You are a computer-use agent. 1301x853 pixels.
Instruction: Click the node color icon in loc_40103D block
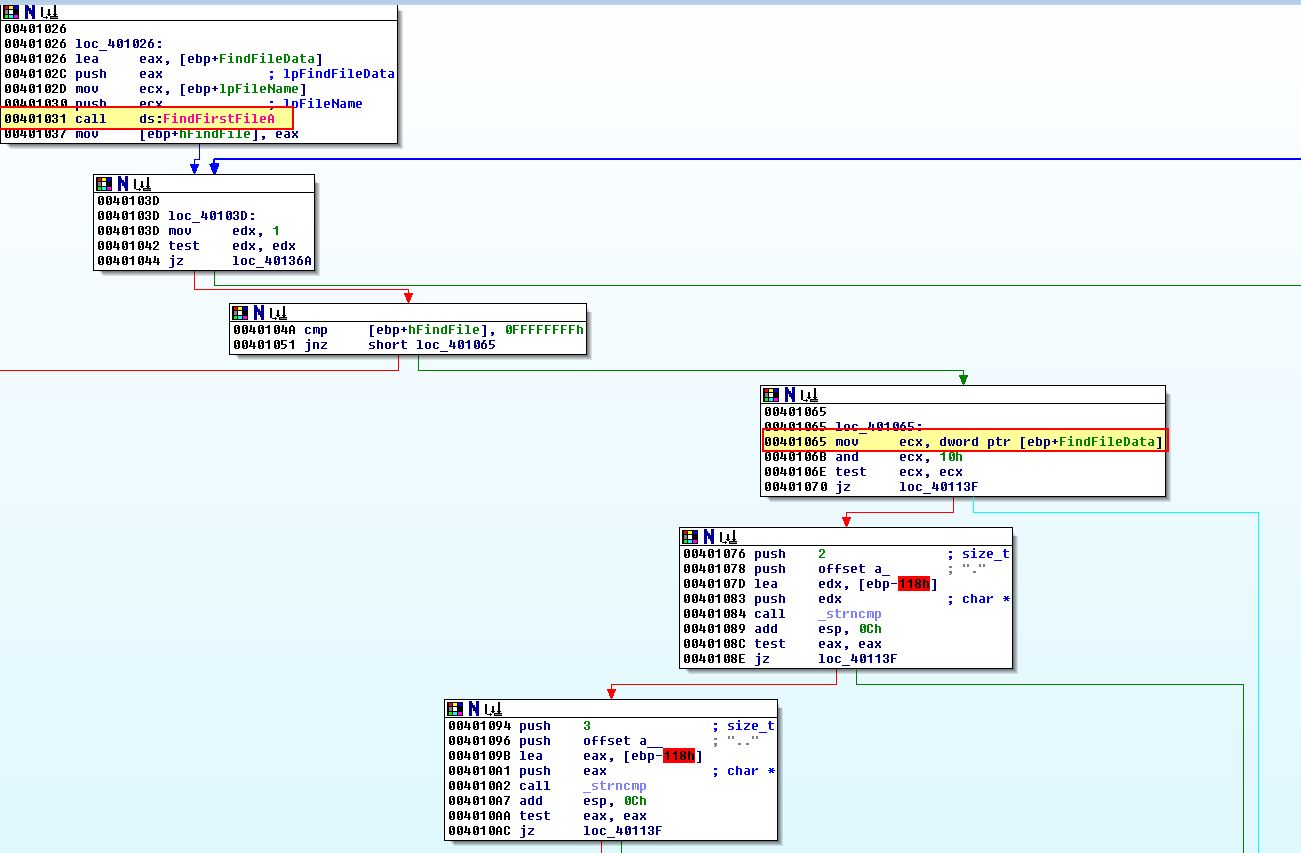pos(105,183)
